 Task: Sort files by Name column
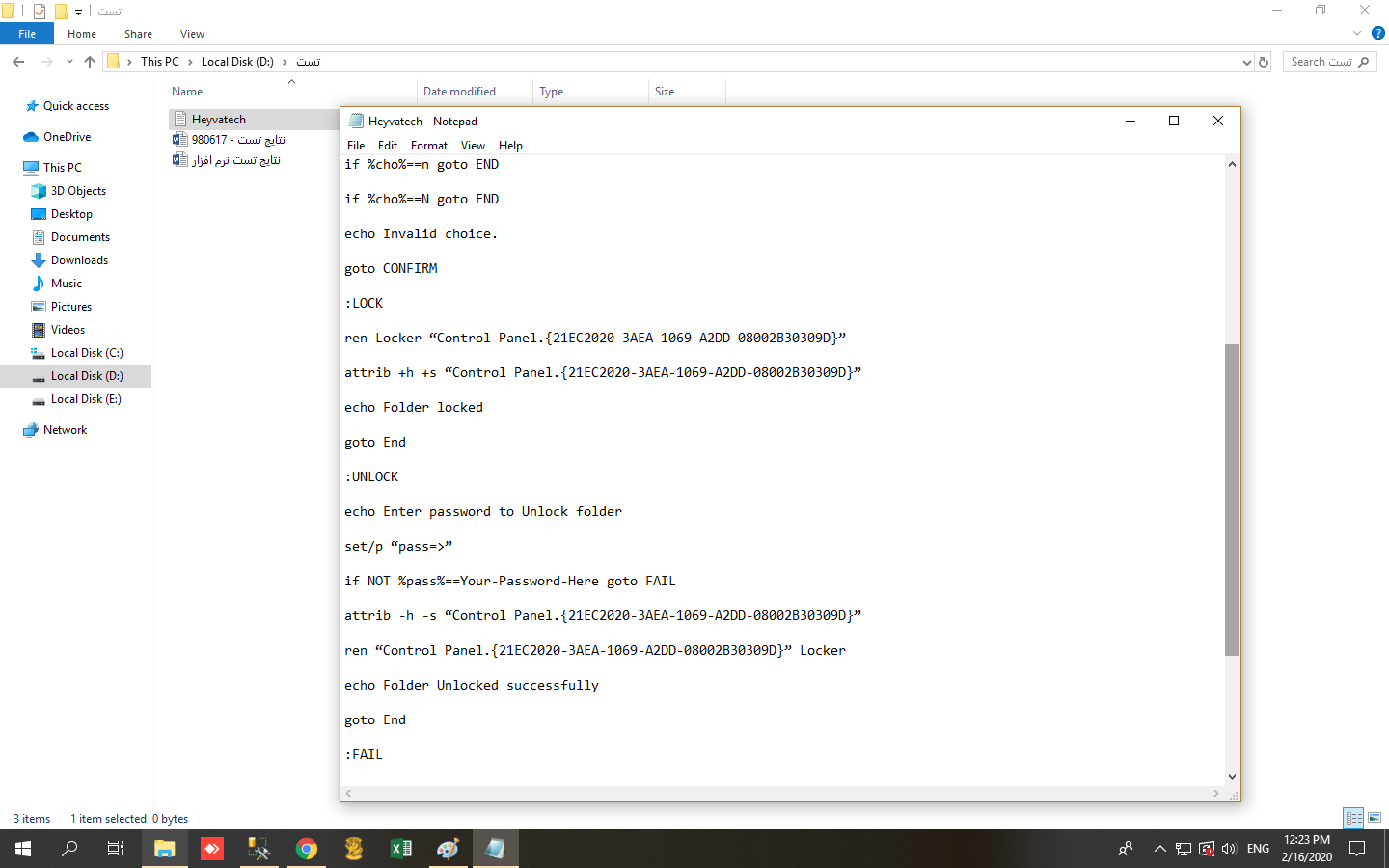point(187,92)
